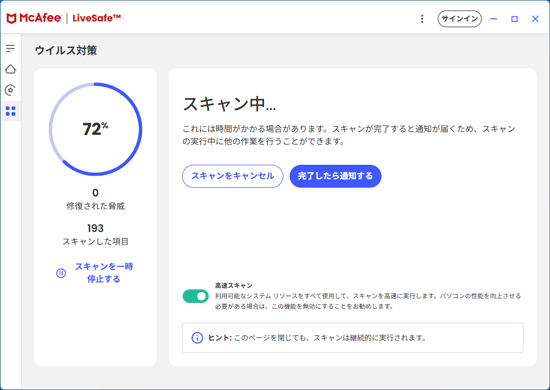
Task: Click the 修復された脅威 label
Action: 95,206
